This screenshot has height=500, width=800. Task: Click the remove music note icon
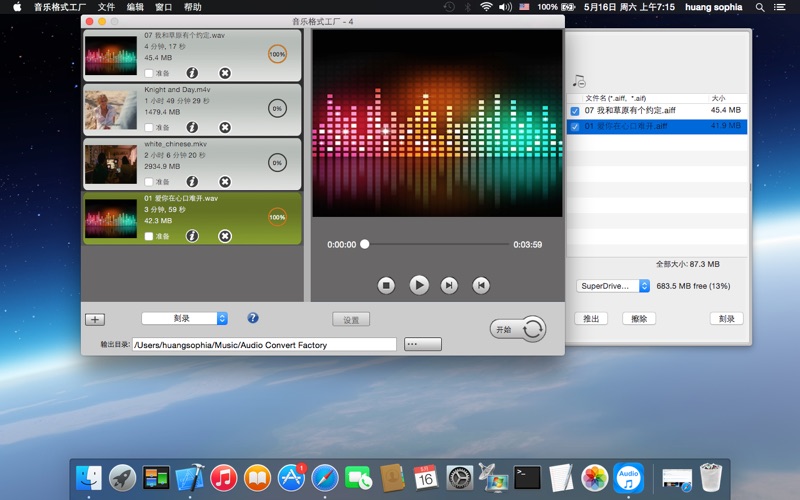(578, 81)
